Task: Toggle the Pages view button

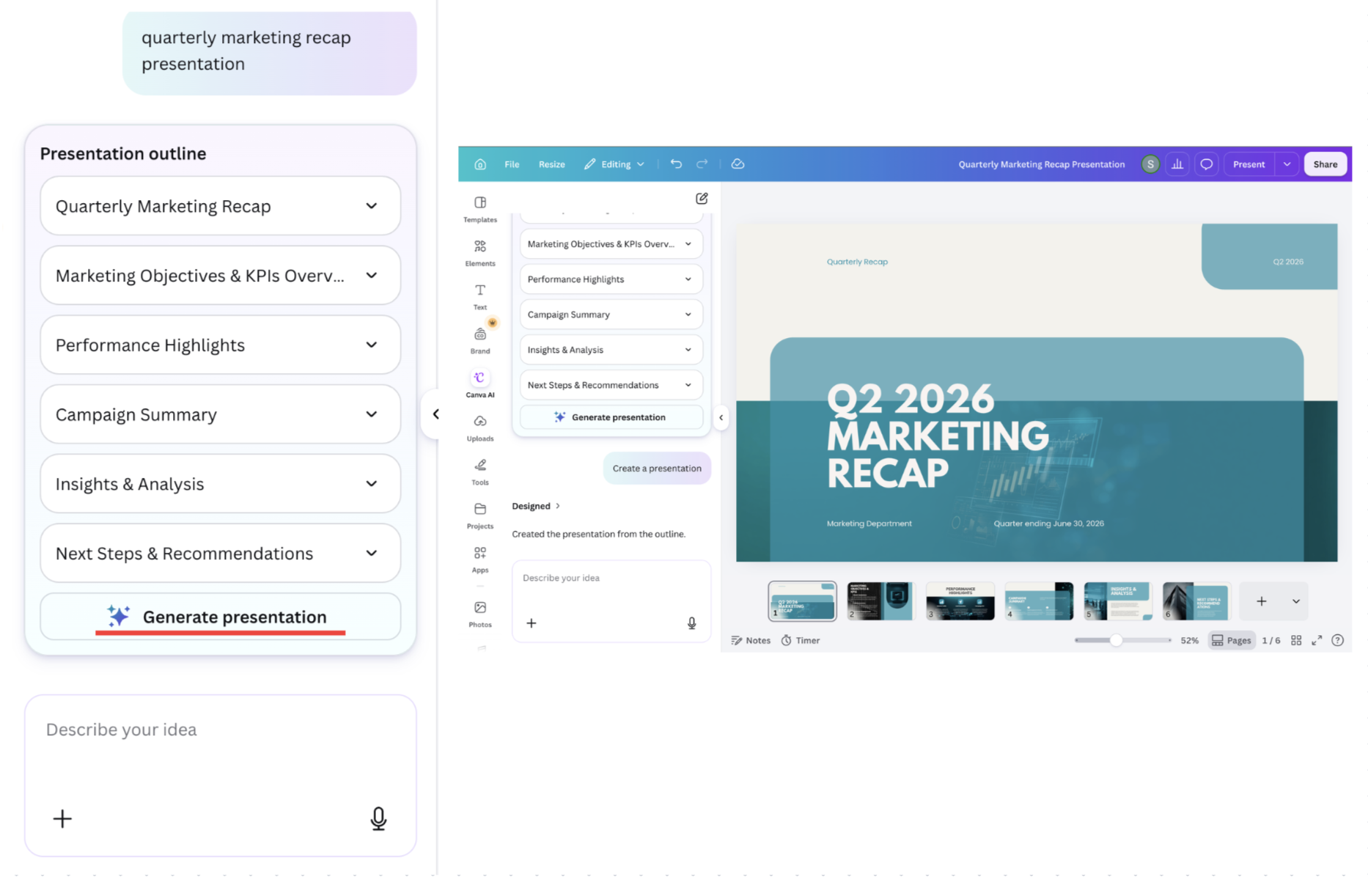Action: 1232,640
